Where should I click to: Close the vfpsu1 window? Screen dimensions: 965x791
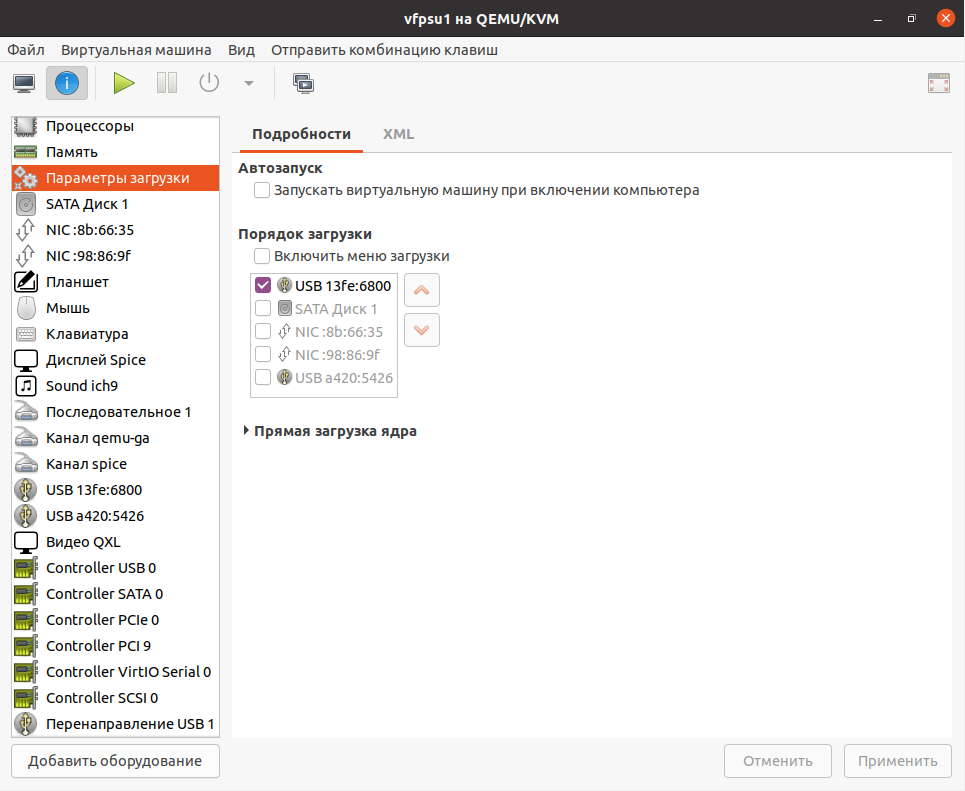coord(945,18)
